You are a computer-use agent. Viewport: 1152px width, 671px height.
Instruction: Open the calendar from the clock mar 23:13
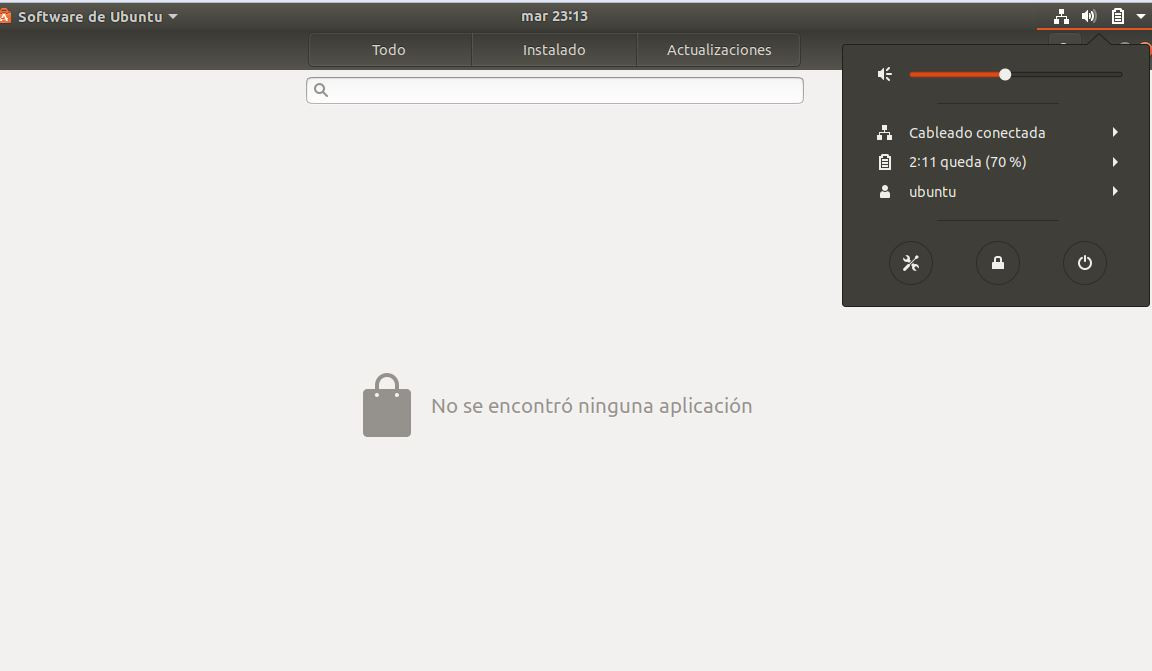click(554, 16)
